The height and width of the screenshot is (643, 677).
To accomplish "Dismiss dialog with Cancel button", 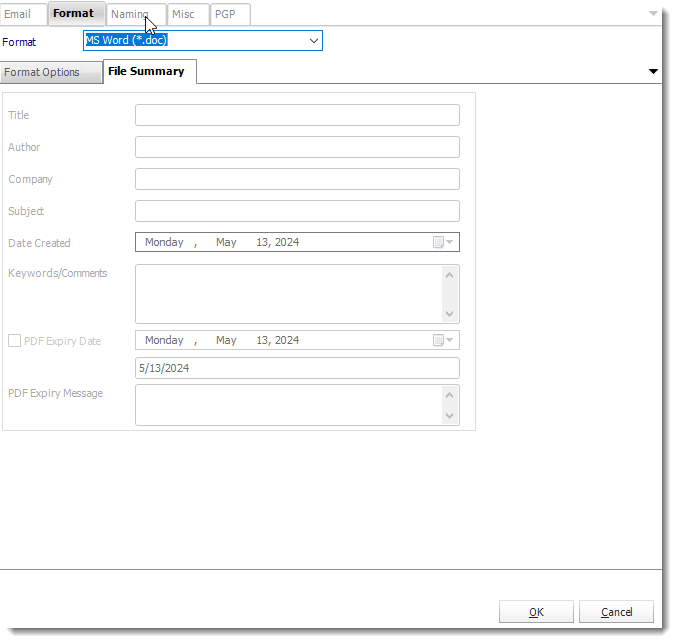I will tap(616, 611).
